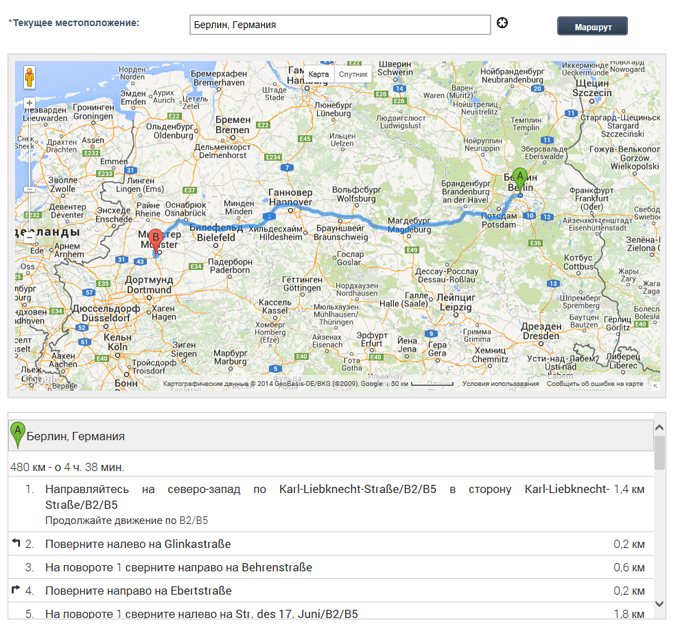This screenshot has width=680, height=629.
Task: Click 1,4 км distance of step 1
Action: click(x=629, y=489)
